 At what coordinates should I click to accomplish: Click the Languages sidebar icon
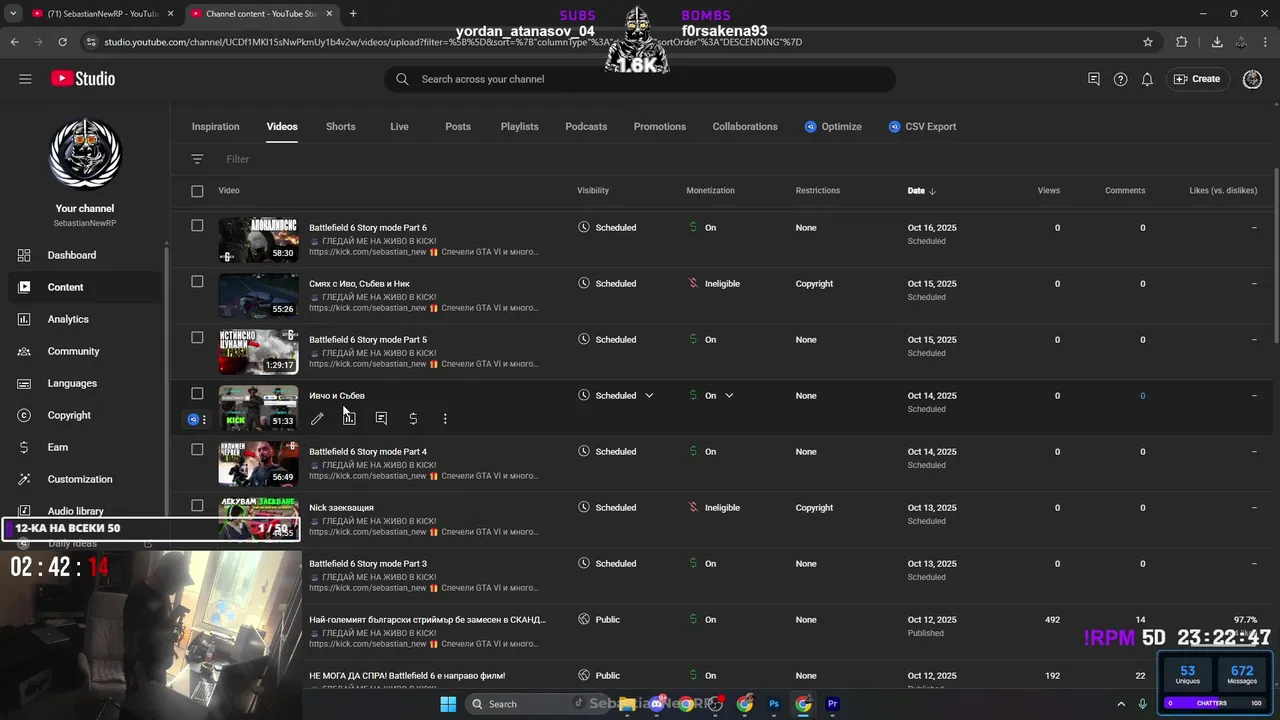pos(24,383)
